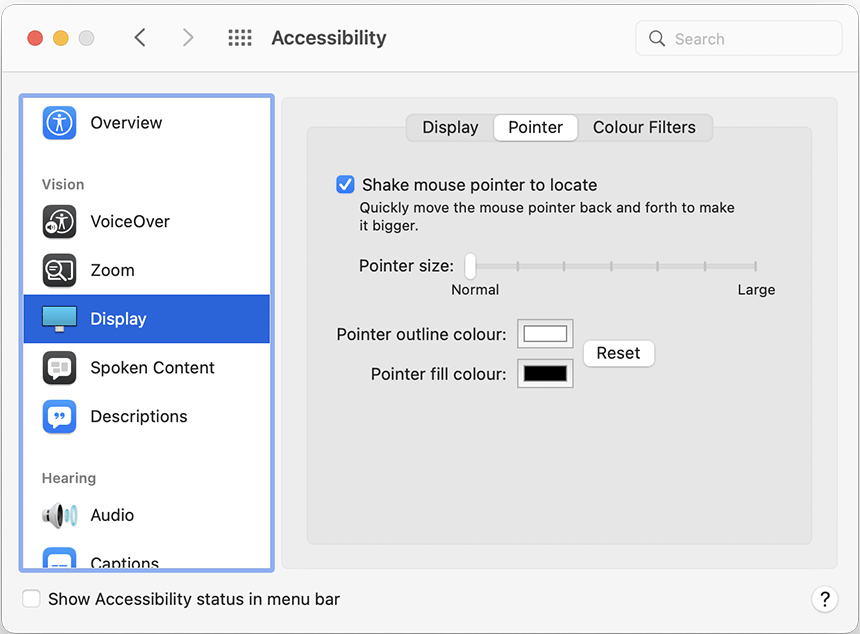Select the Descriptions icon in sidebar
Image resolution: width=860 pixels, height=634 pixels.
tap(59, 417)
